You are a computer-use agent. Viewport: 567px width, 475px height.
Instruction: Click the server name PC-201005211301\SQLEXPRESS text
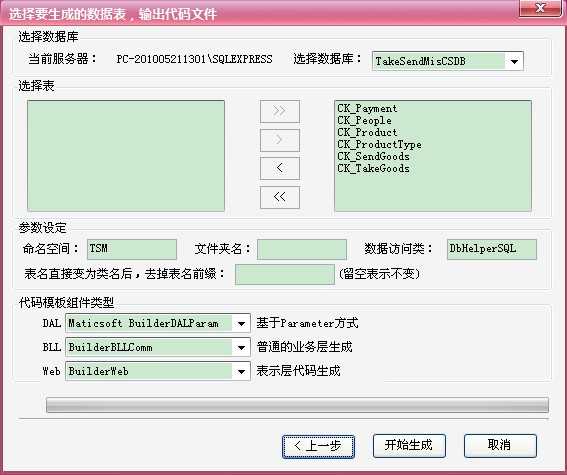(194, 59)
